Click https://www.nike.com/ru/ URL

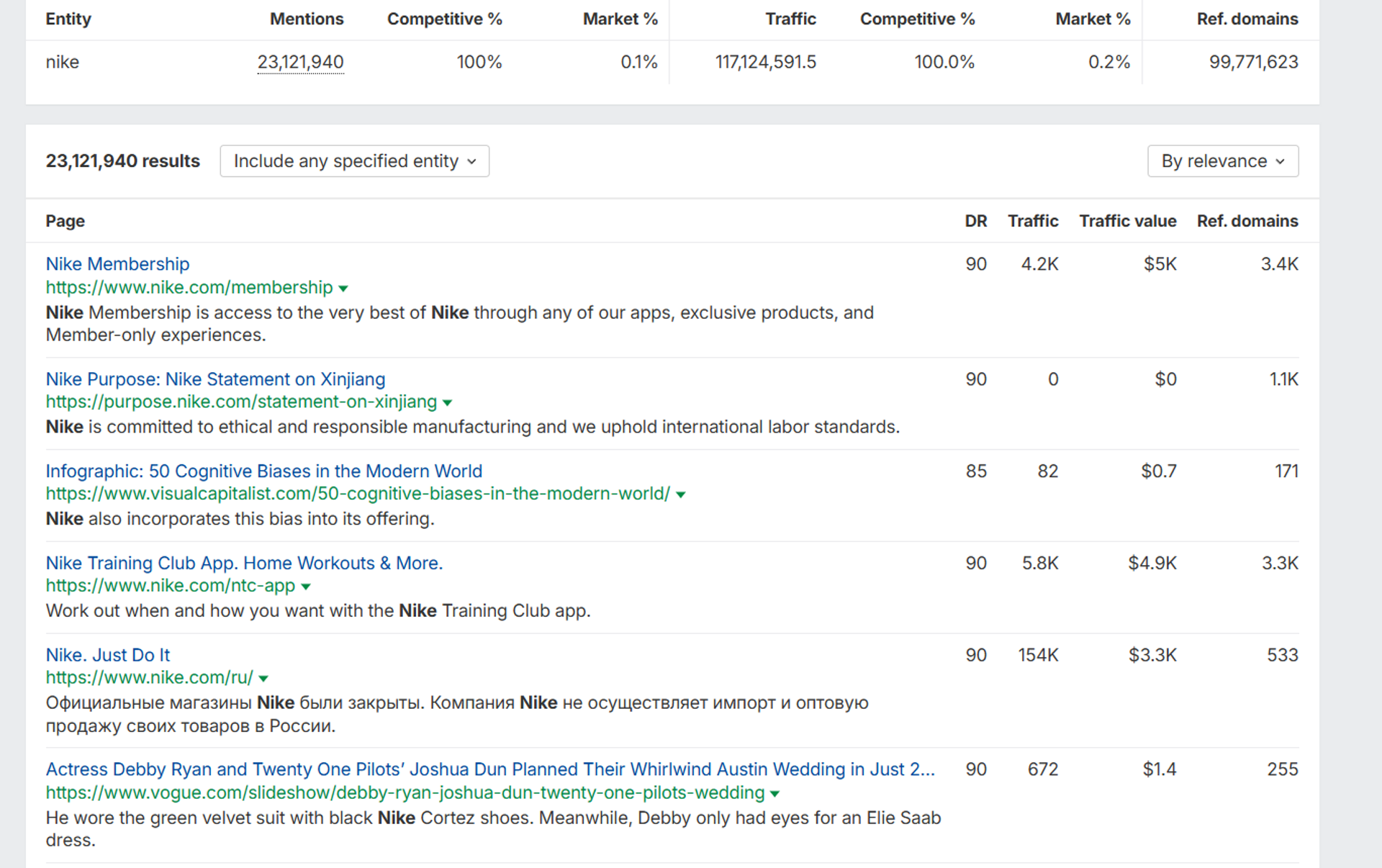(x=149, y=677)
